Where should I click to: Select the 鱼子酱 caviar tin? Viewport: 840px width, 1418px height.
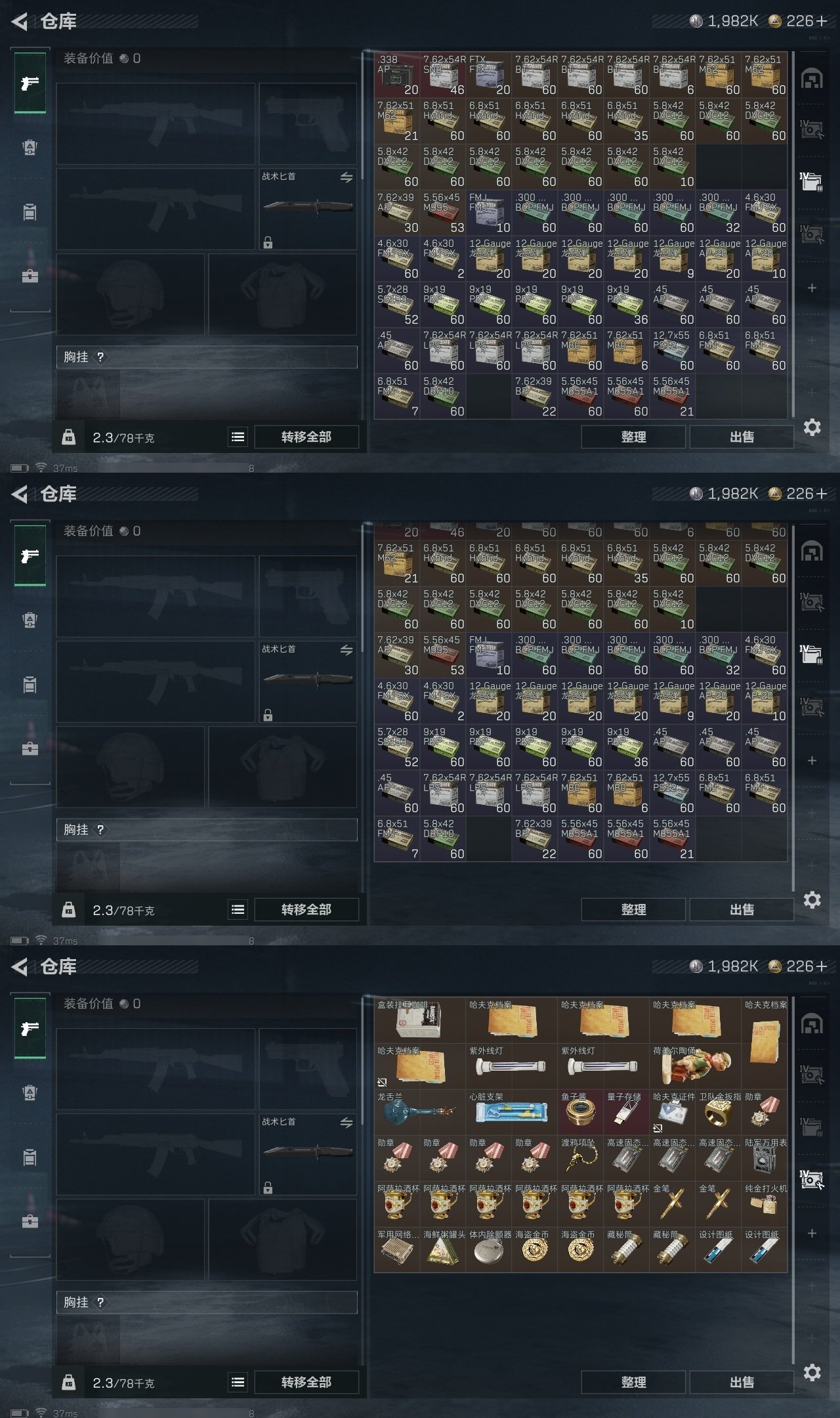click(581, 1112)
